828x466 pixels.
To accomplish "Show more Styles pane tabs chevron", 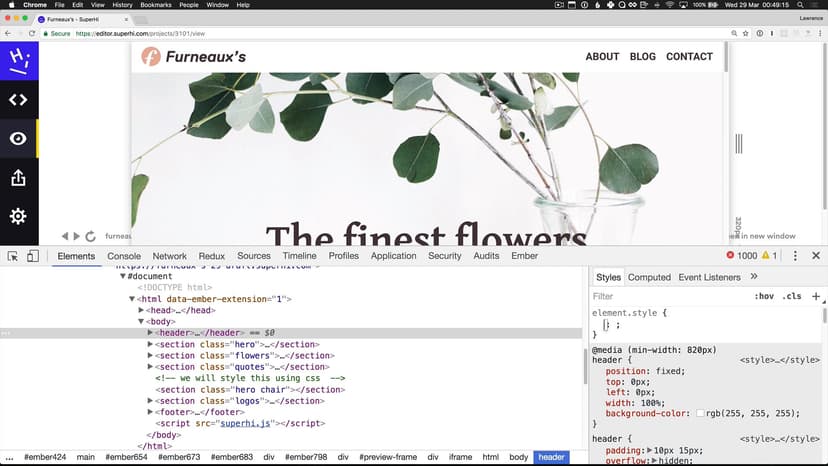I will pyautogui.click(x=753, y=277).
